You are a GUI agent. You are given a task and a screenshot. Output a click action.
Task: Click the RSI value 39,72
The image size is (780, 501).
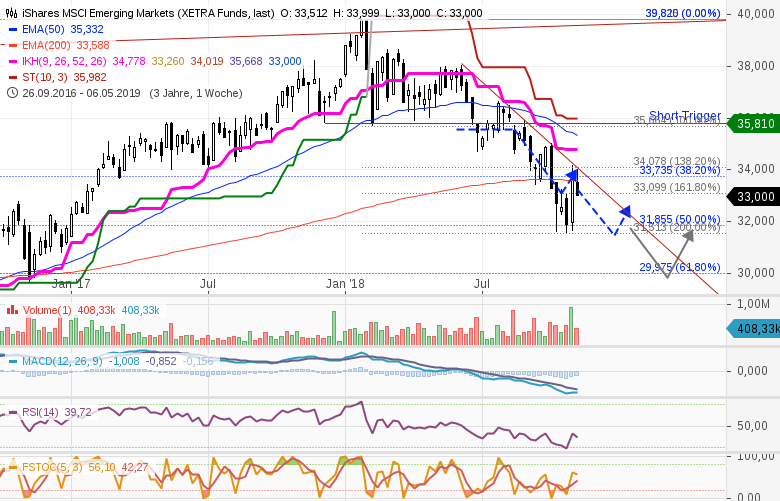[78, 412]
